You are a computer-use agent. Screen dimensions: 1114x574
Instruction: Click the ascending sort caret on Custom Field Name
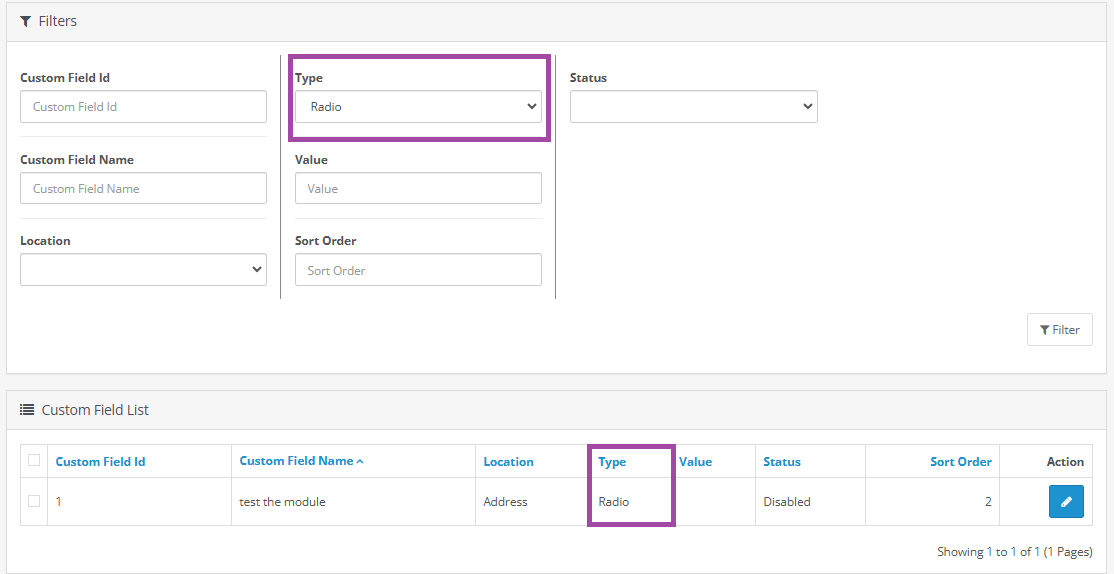pyautogui.click(x=360, y=462)
